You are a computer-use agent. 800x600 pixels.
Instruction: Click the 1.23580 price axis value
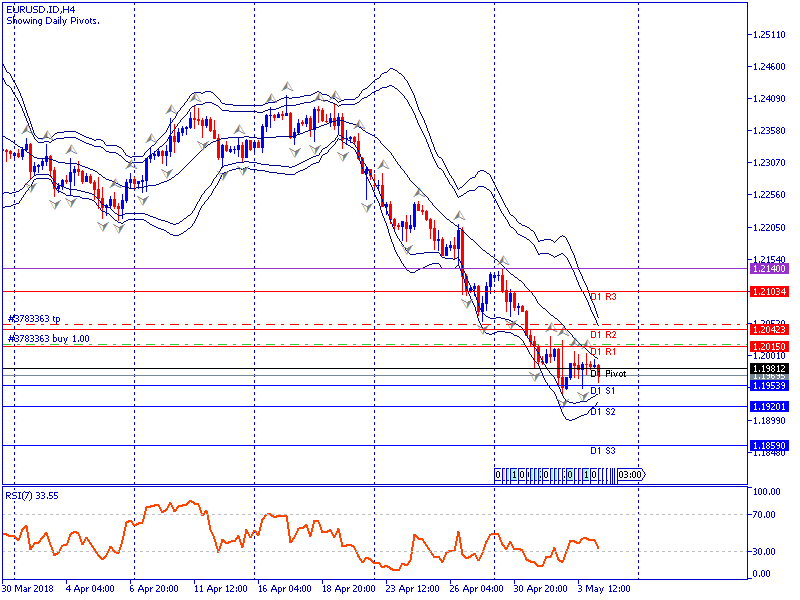769,131
